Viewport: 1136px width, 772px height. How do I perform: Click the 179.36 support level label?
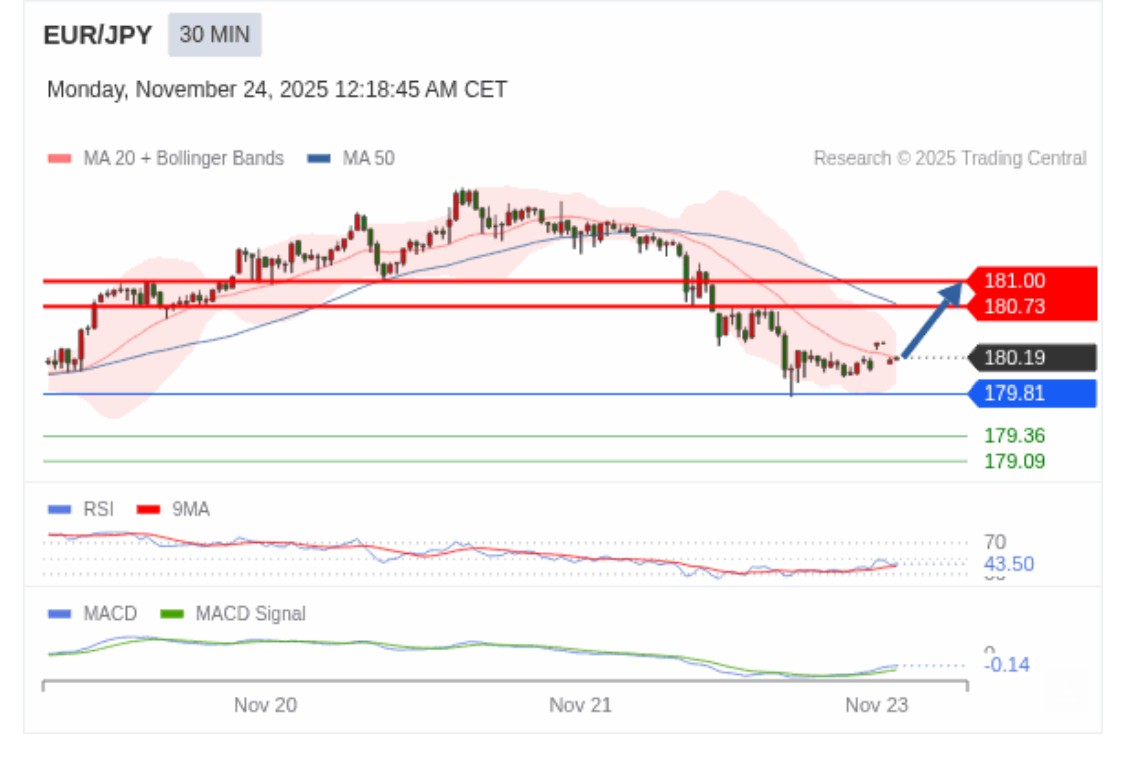tap(1014, 436)
